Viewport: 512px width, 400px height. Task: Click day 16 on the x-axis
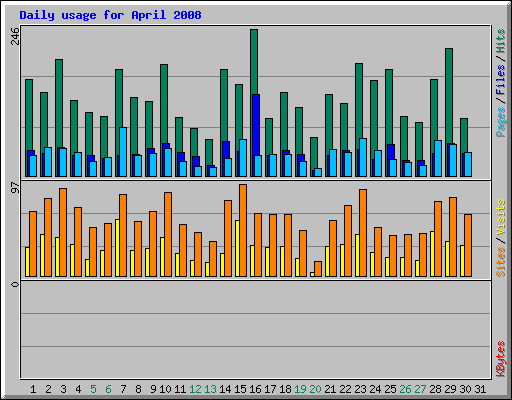(x=255, y=389)
